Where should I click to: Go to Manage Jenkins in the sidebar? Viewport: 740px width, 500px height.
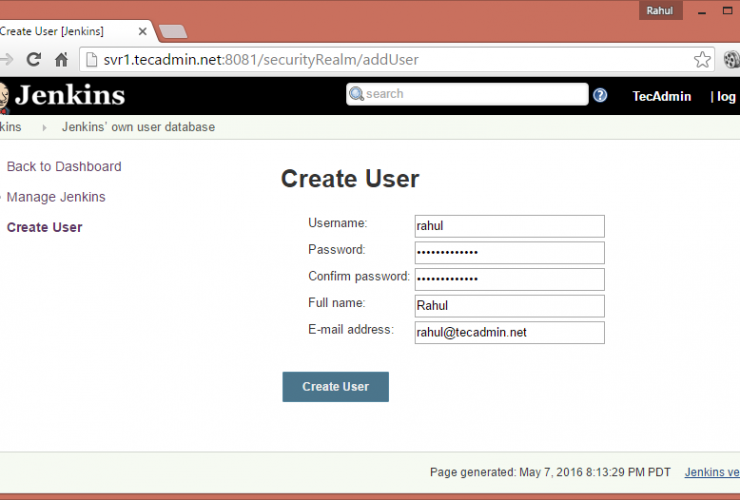[56, 197]
